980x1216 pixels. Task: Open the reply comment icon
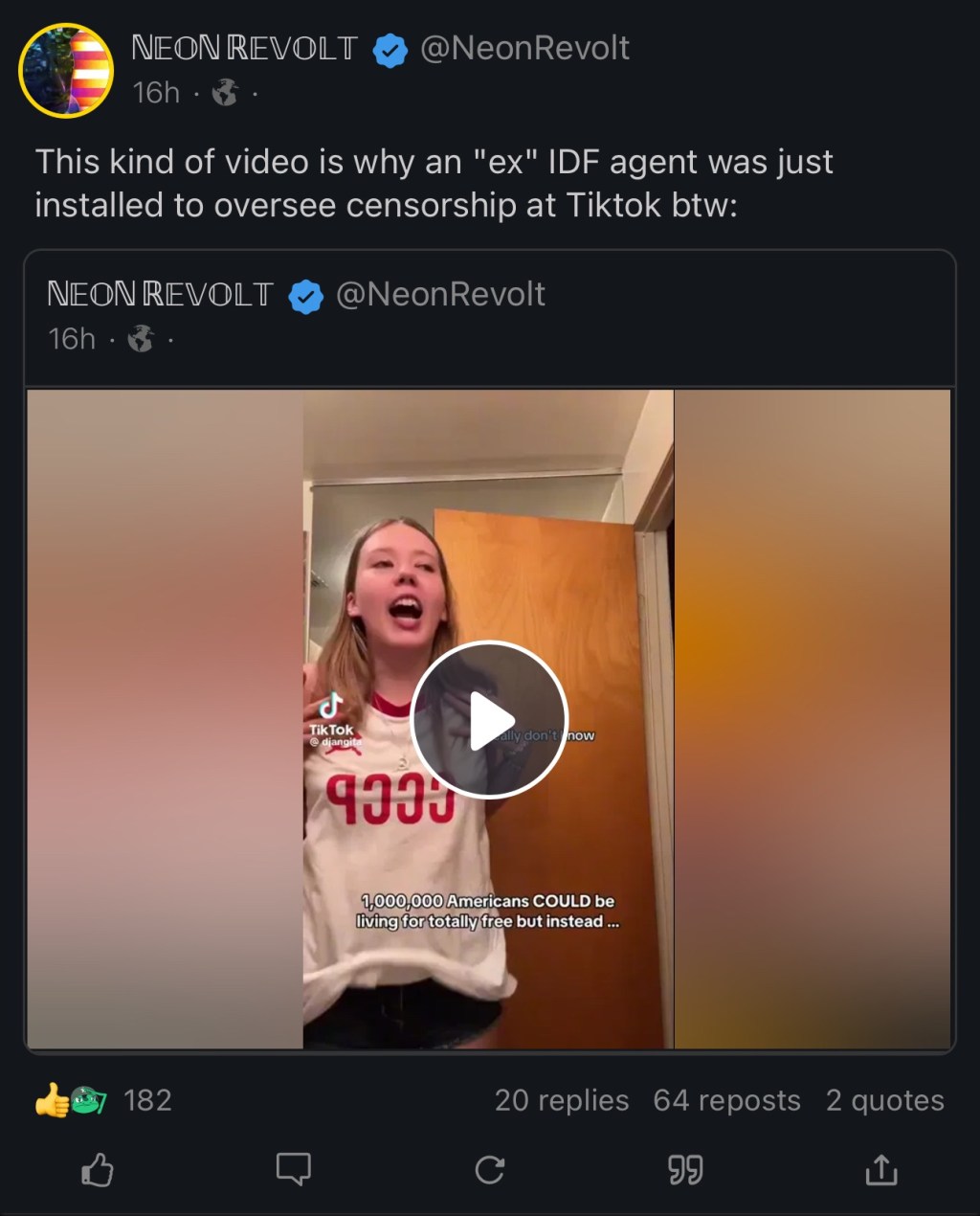click(x=293, y=1169)
